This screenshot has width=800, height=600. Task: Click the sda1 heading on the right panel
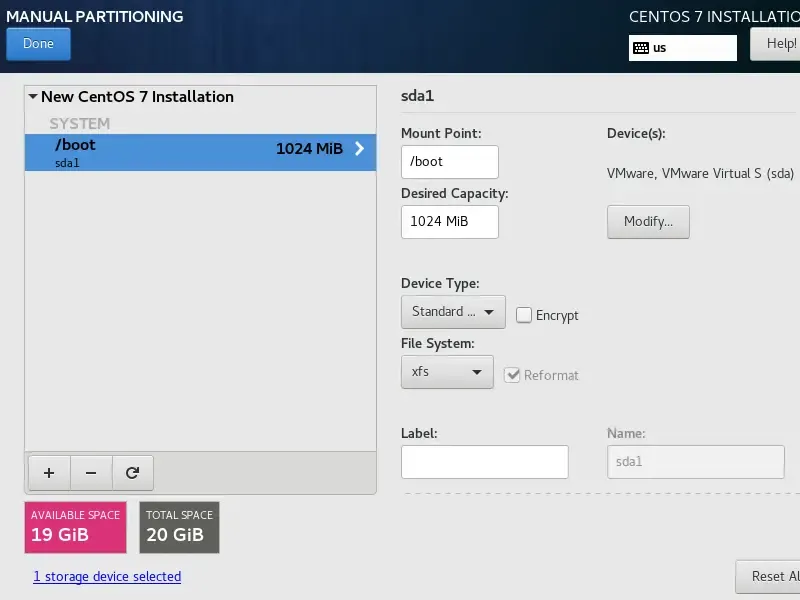tap(417, 96)
